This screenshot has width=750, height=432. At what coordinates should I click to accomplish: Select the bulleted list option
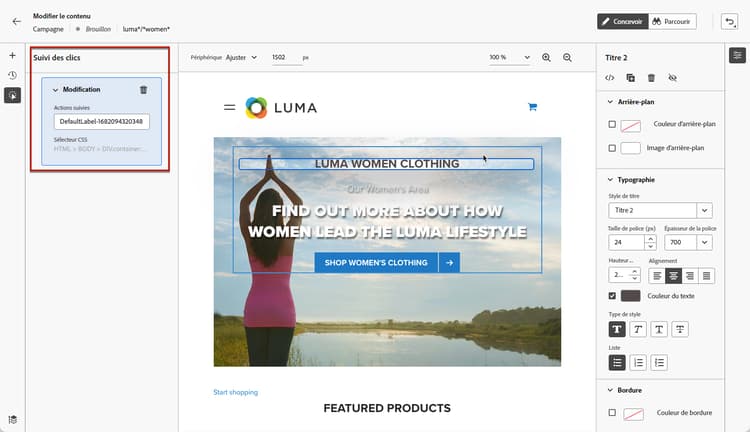[x=617, y=363]
